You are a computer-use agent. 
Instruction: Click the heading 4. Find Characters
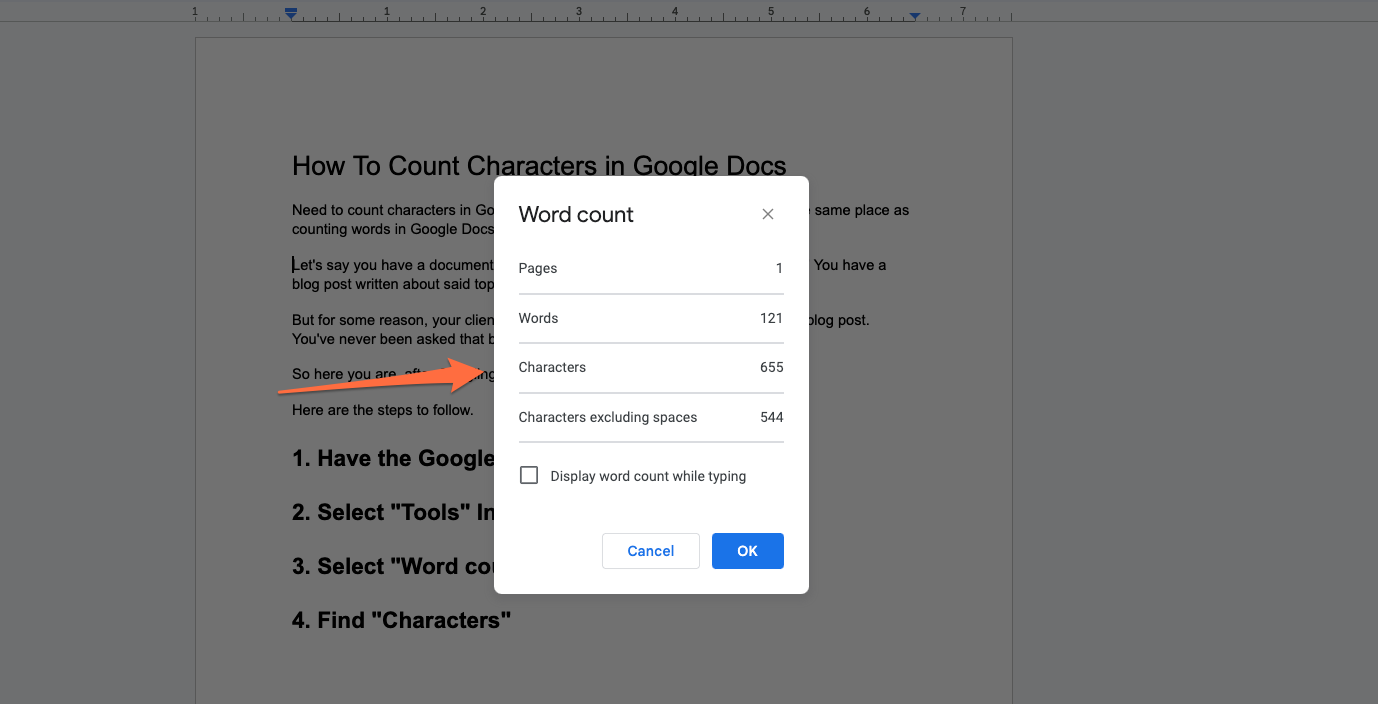pos(400,619)
